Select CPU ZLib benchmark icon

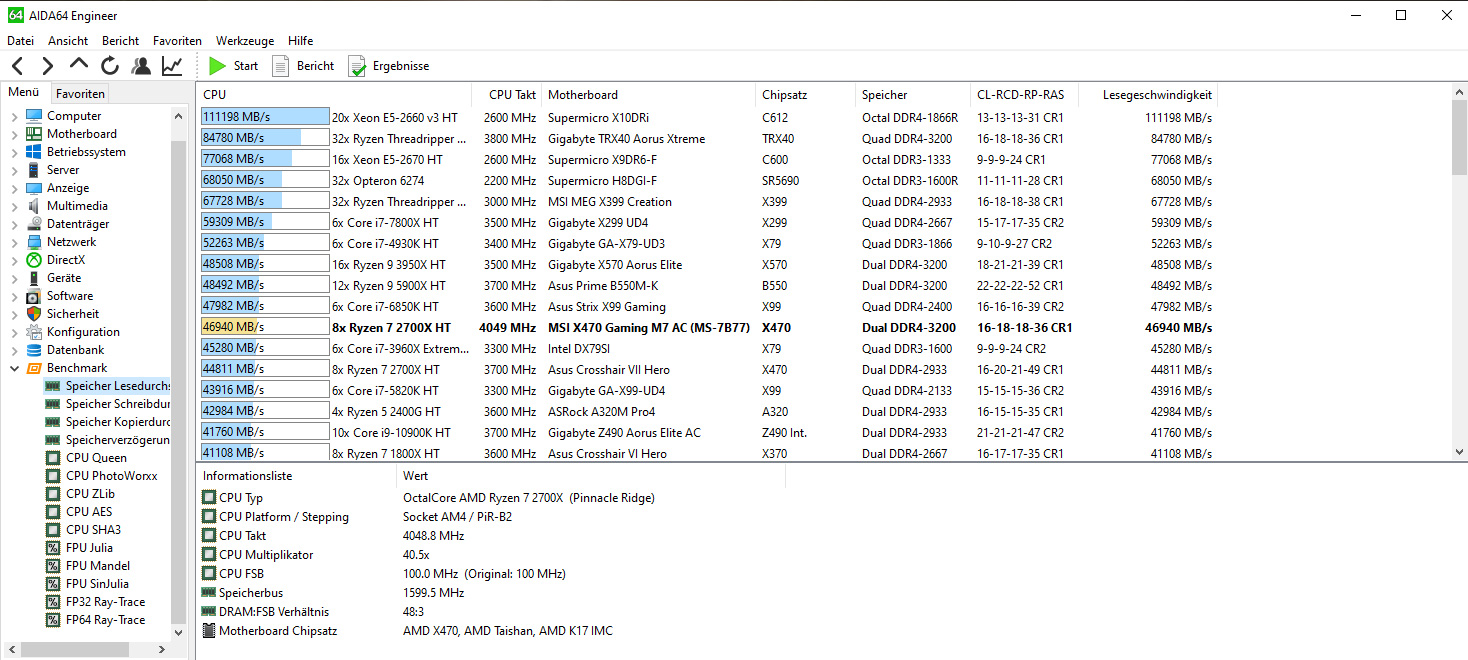(53, 494)
